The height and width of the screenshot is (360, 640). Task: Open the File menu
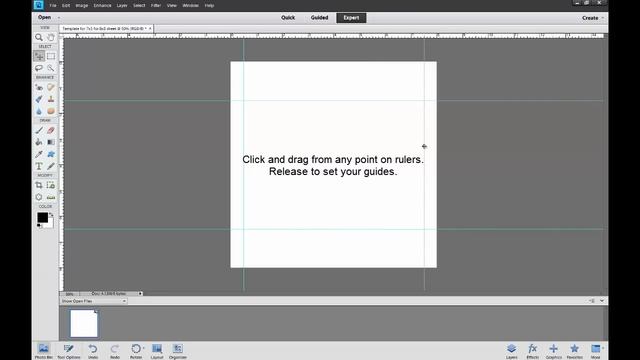pos(53,6)
